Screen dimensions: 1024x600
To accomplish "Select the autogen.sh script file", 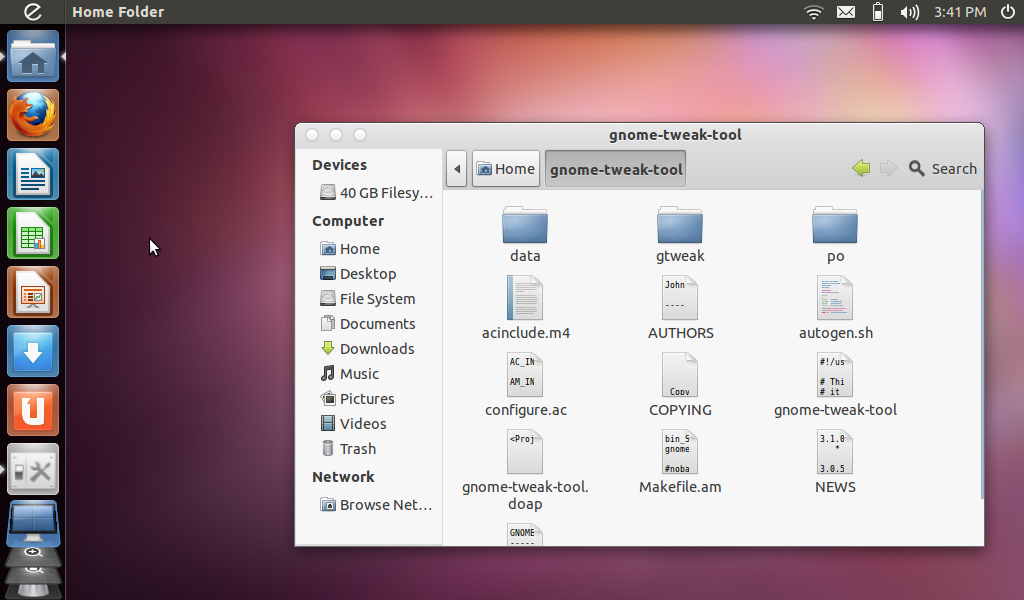I will pyautogui.click(x=835, y=308).
